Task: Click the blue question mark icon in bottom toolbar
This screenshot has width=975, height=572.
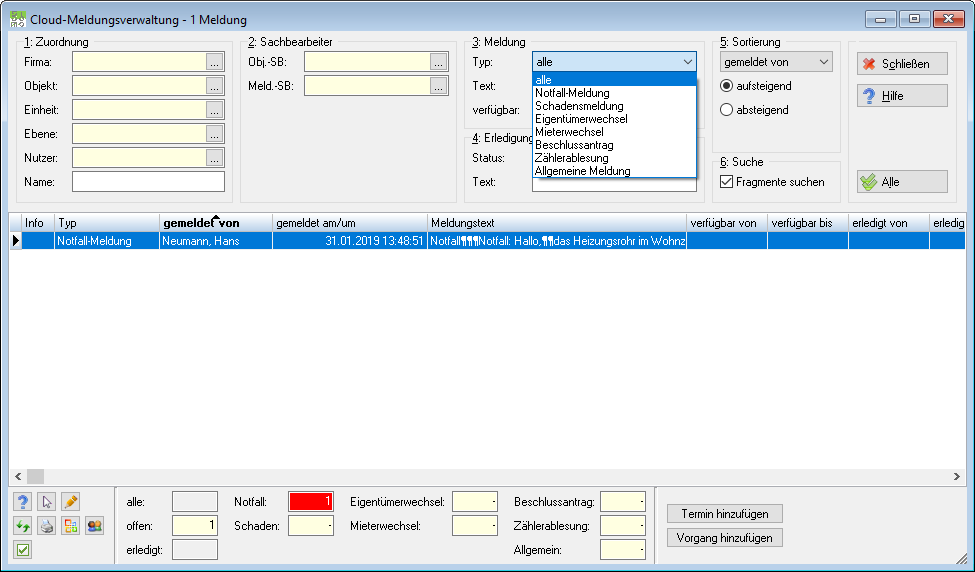Action: [23, 502]
